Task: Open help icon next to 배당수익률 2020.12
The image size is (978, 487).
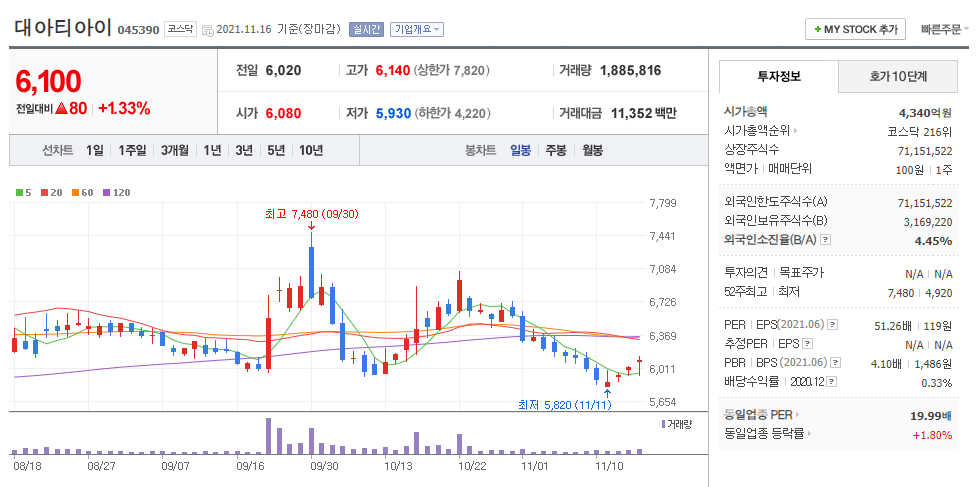Action: [833, 382]
